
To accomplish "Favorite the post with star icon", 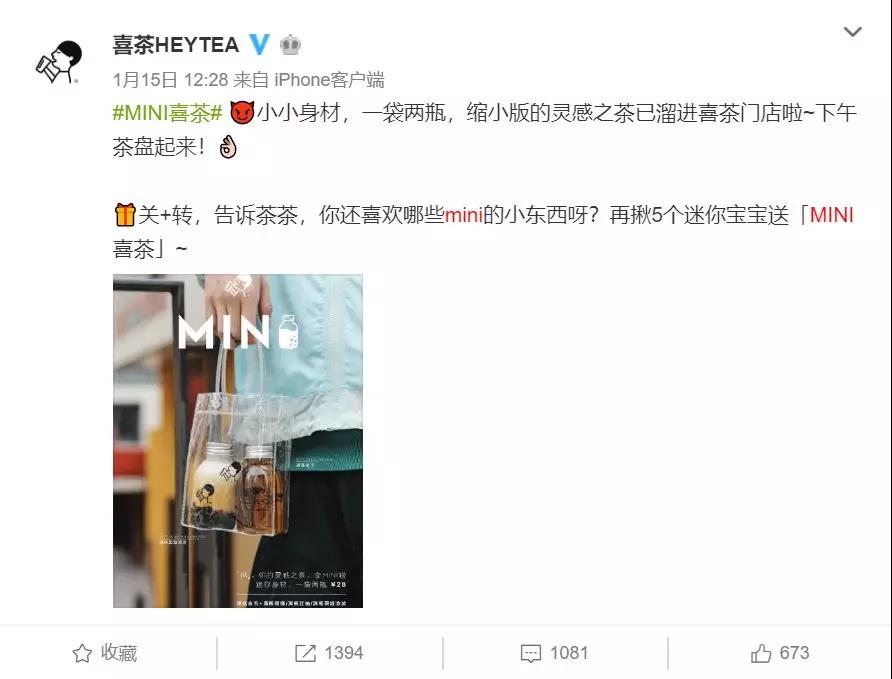I will [82, 653].
